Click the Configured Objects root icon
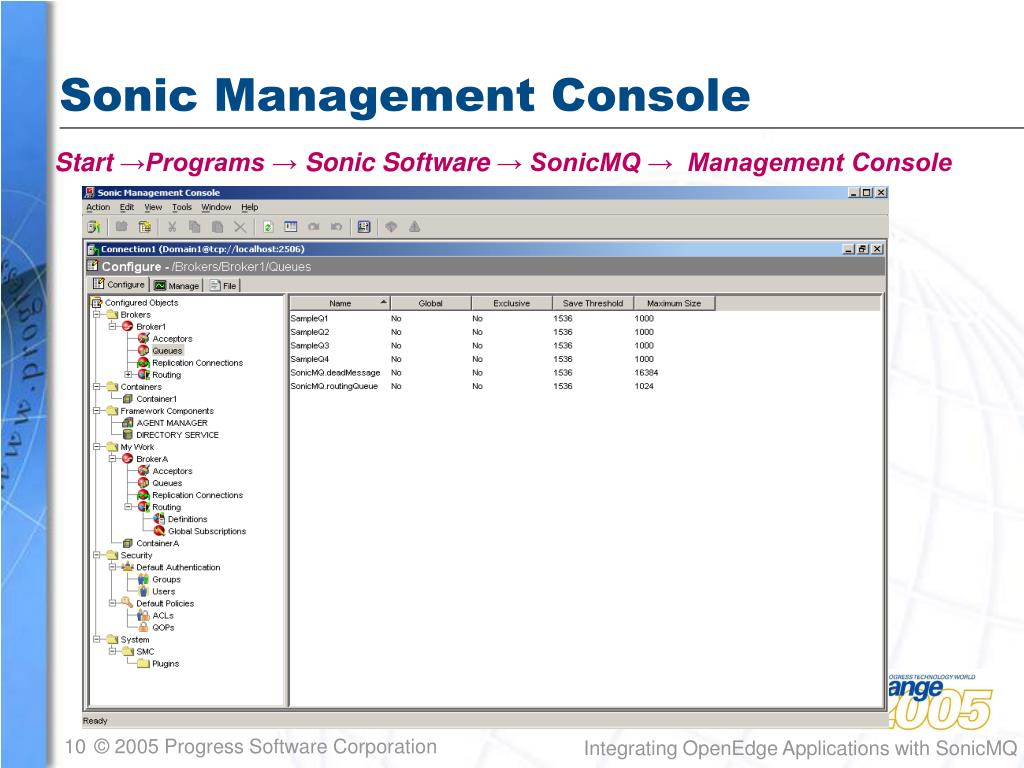The image size is (1024, 768). tap(97, 302)
